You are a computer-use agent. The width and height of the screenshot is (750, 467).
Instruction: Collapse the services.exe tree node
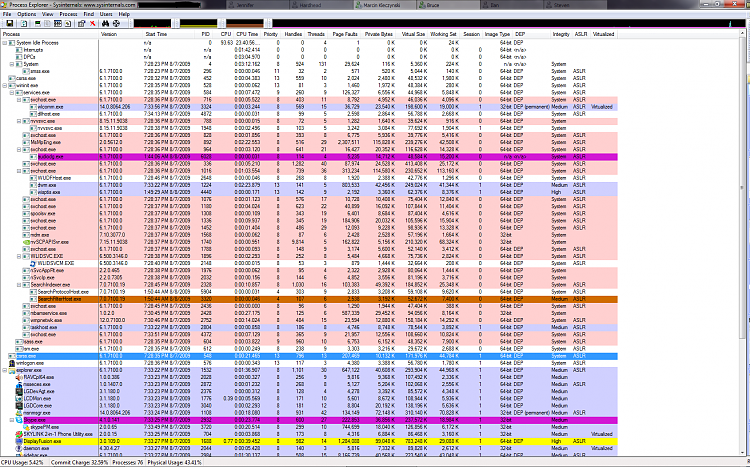pos(12,92)
